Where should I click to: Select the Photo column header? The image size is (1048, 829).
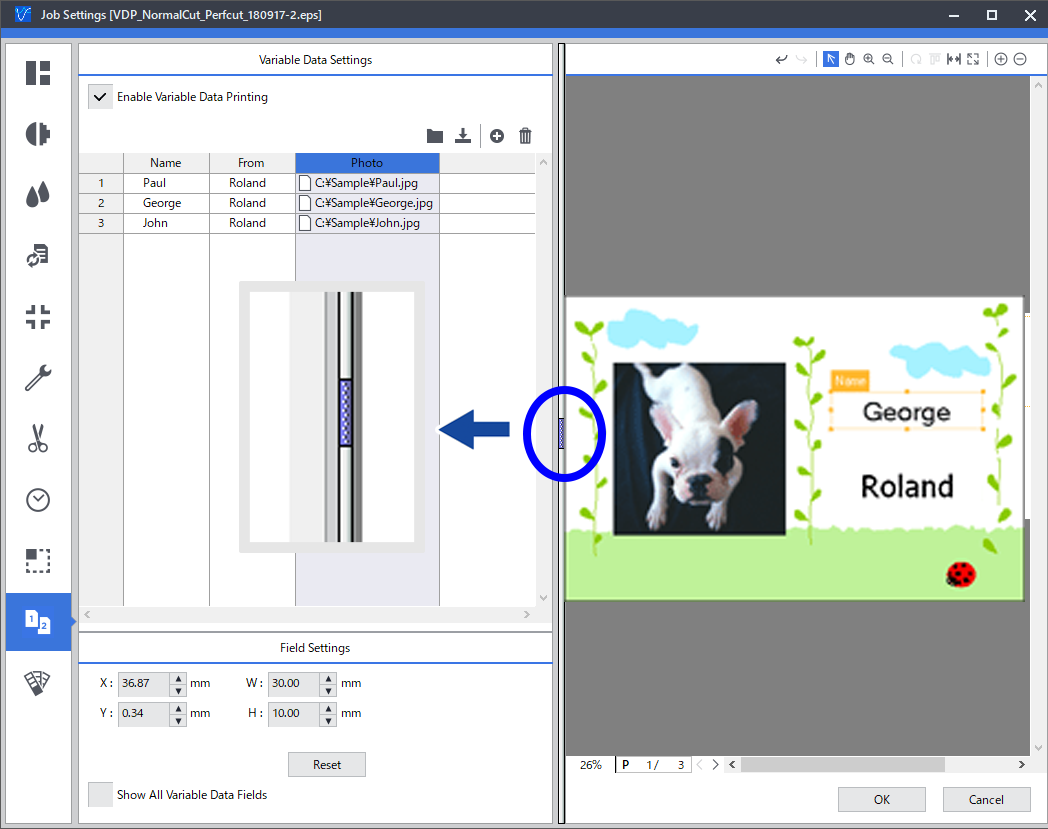pos(367,163)
